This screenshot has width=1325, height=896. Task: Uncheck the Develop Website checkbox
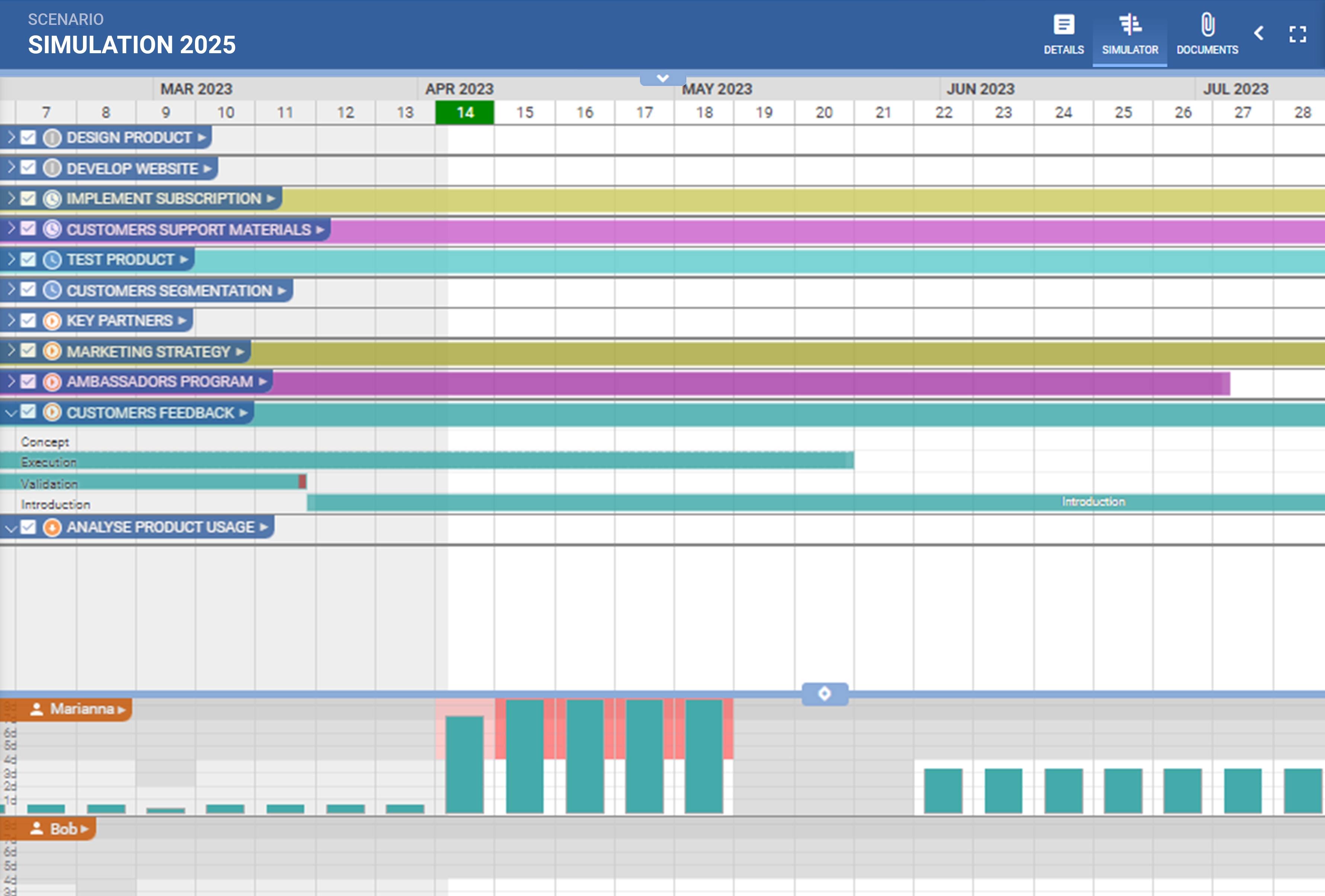[x=28, y=168]
